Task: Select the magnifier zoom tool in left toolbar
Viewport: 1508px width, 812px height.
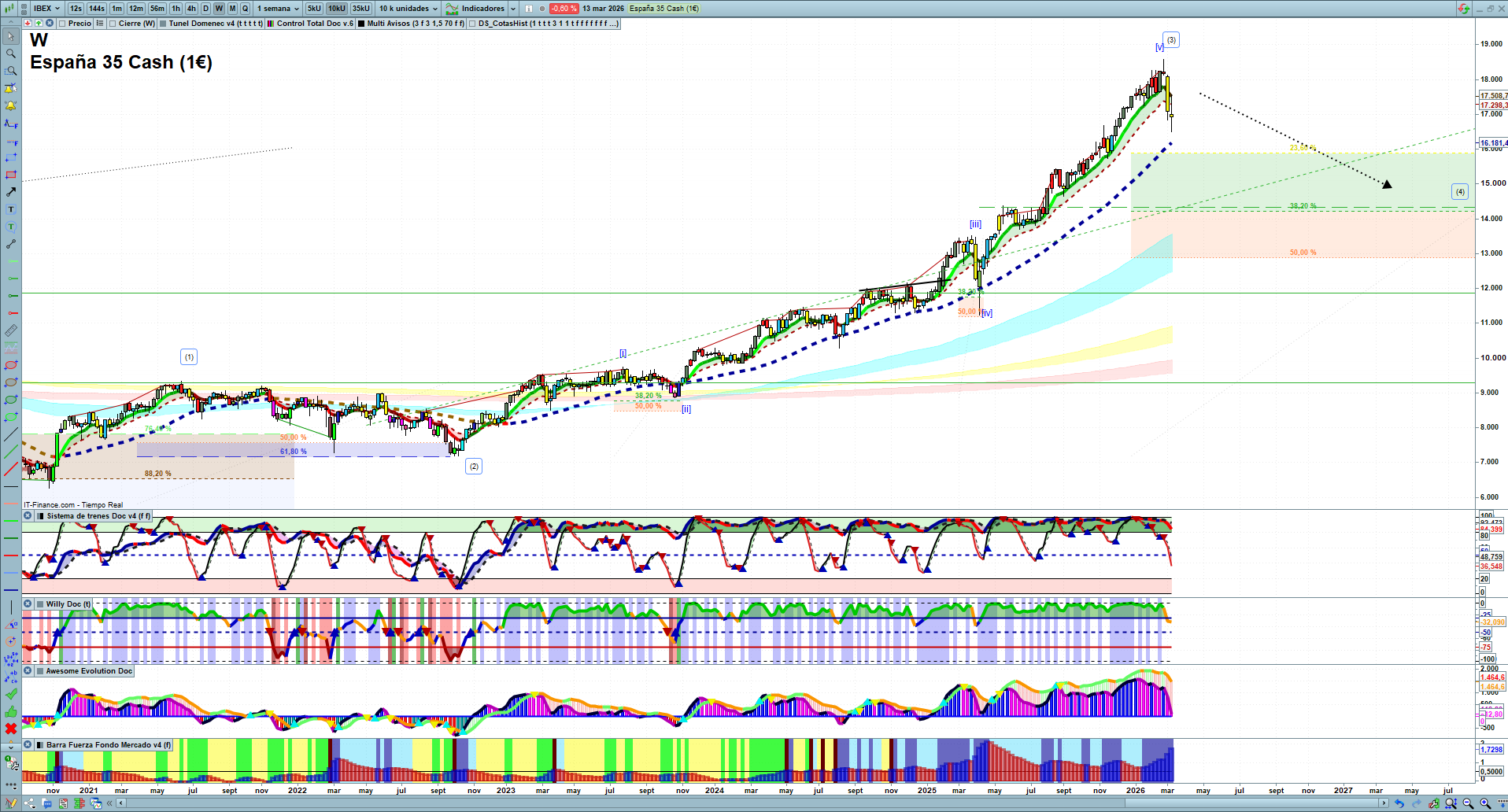Action: point(11,54)
